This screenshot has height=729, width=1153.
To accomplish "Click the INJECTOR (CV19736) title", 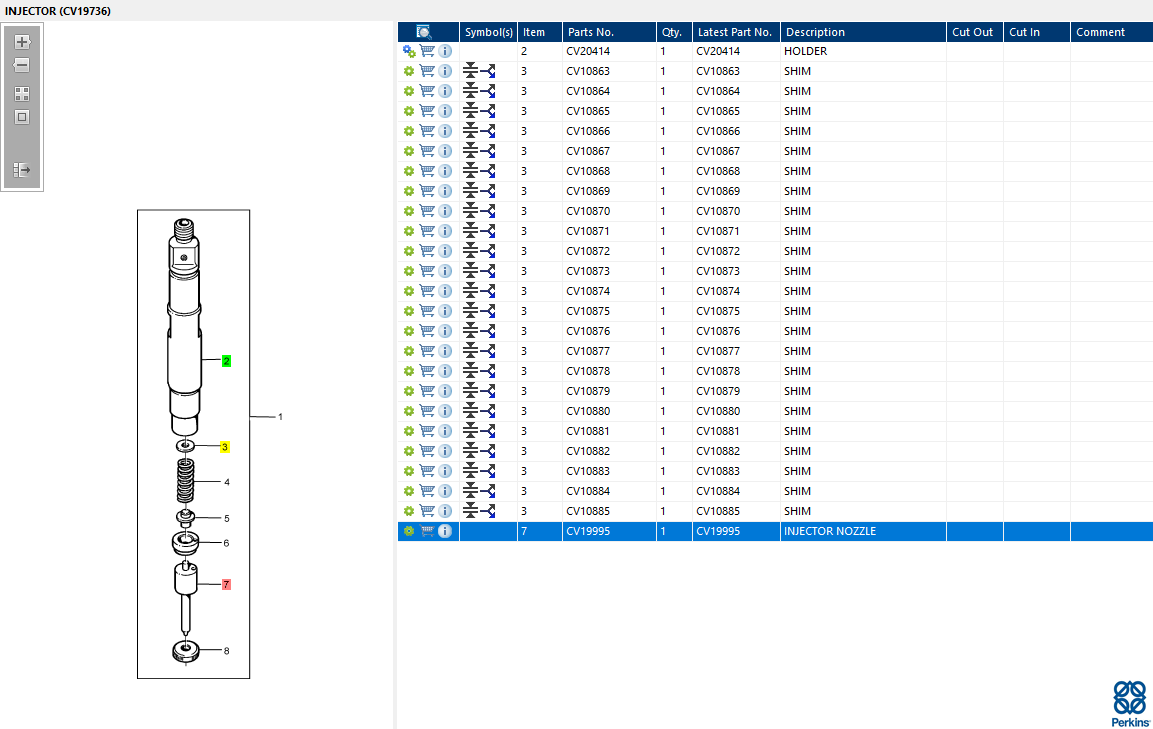I will (58, 11).
